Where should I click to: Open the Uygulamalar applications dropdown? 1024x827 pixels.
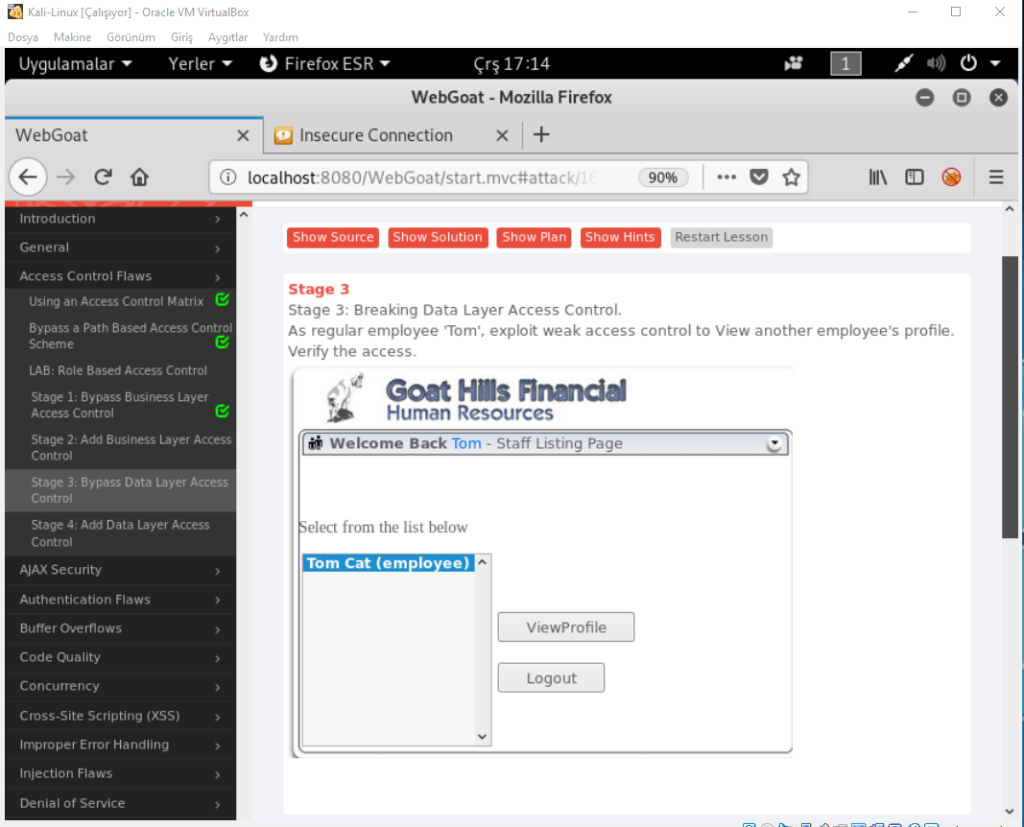(x=75, y=63)
